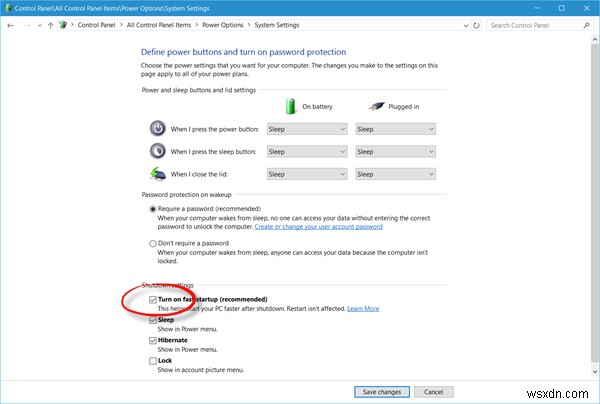Click the scrollbar down arrow

(x=595, y=371)
